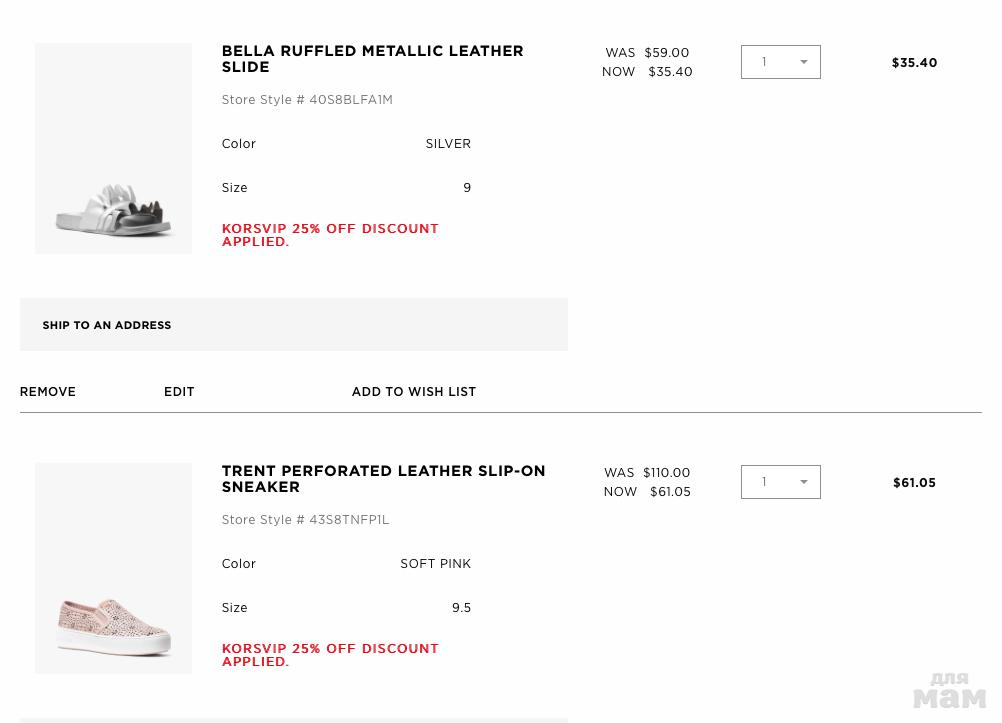This screenshot has height=723, width=1002.
Task: Click the KORSVIP discount notice under Trent sneaker
Action: (x=330, y=655)
